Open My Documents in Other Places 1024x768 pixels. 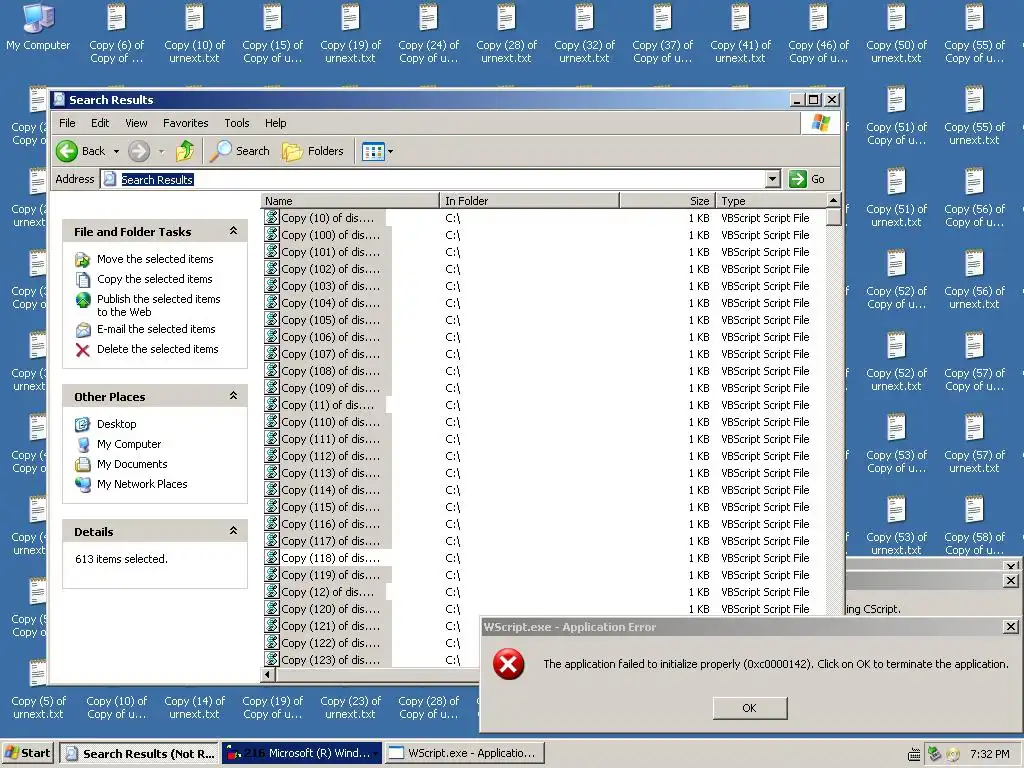(x=132, y=464)
